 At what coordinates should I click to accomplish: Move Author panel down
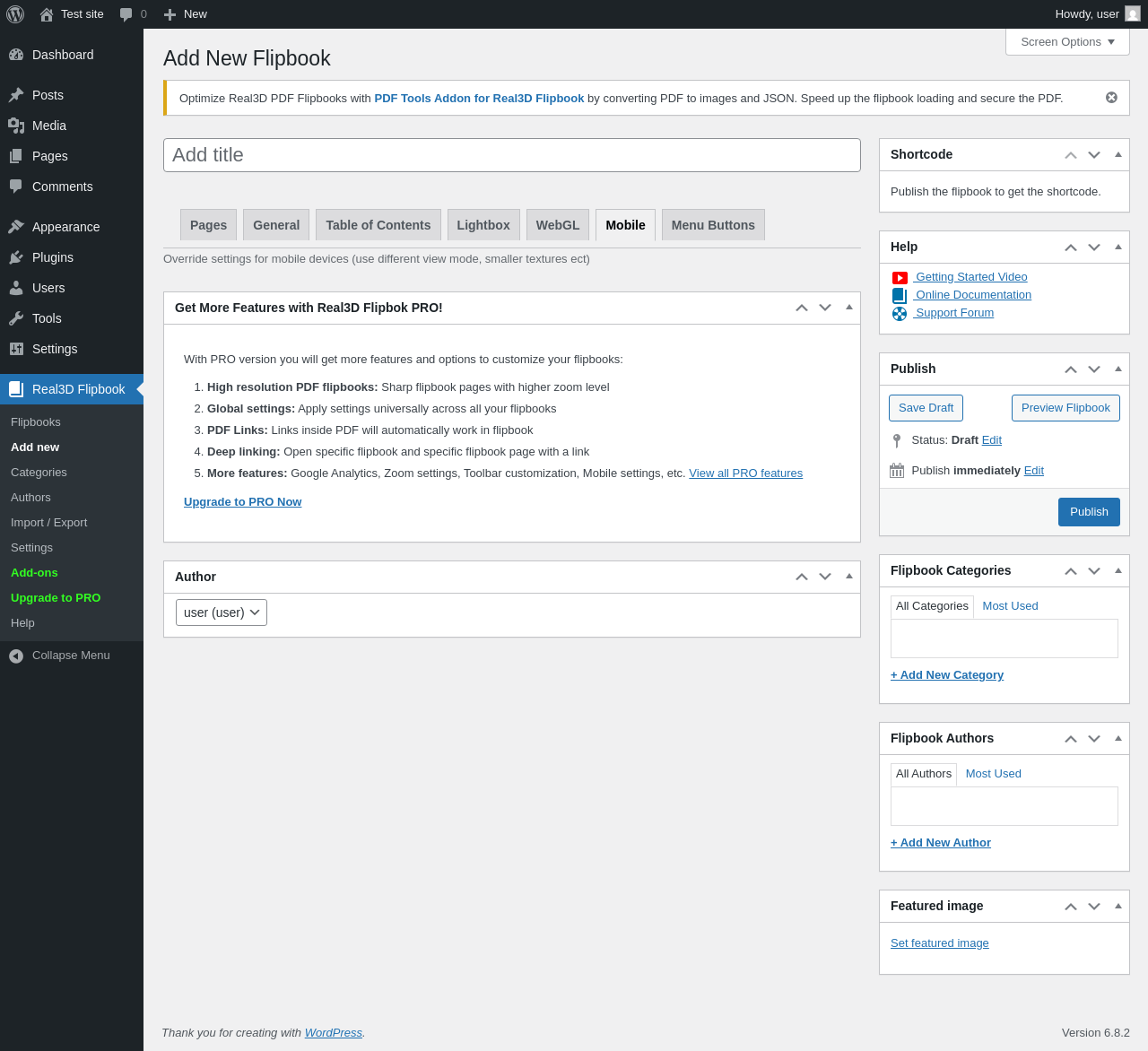[825, 578]
